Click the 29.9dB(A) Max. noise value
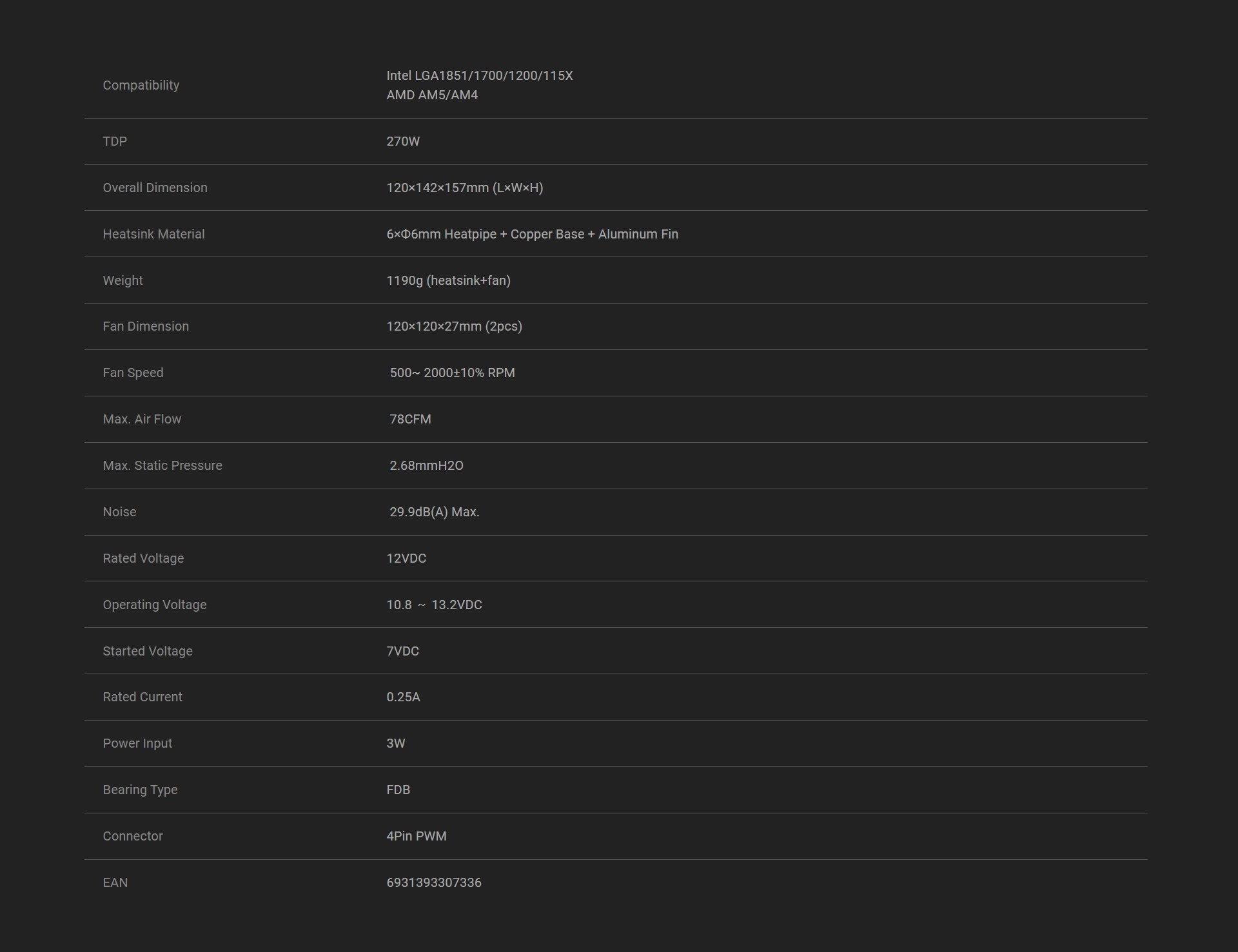Screen dimensions: 1238x952 pyautogui.click(x=433, y=512)
